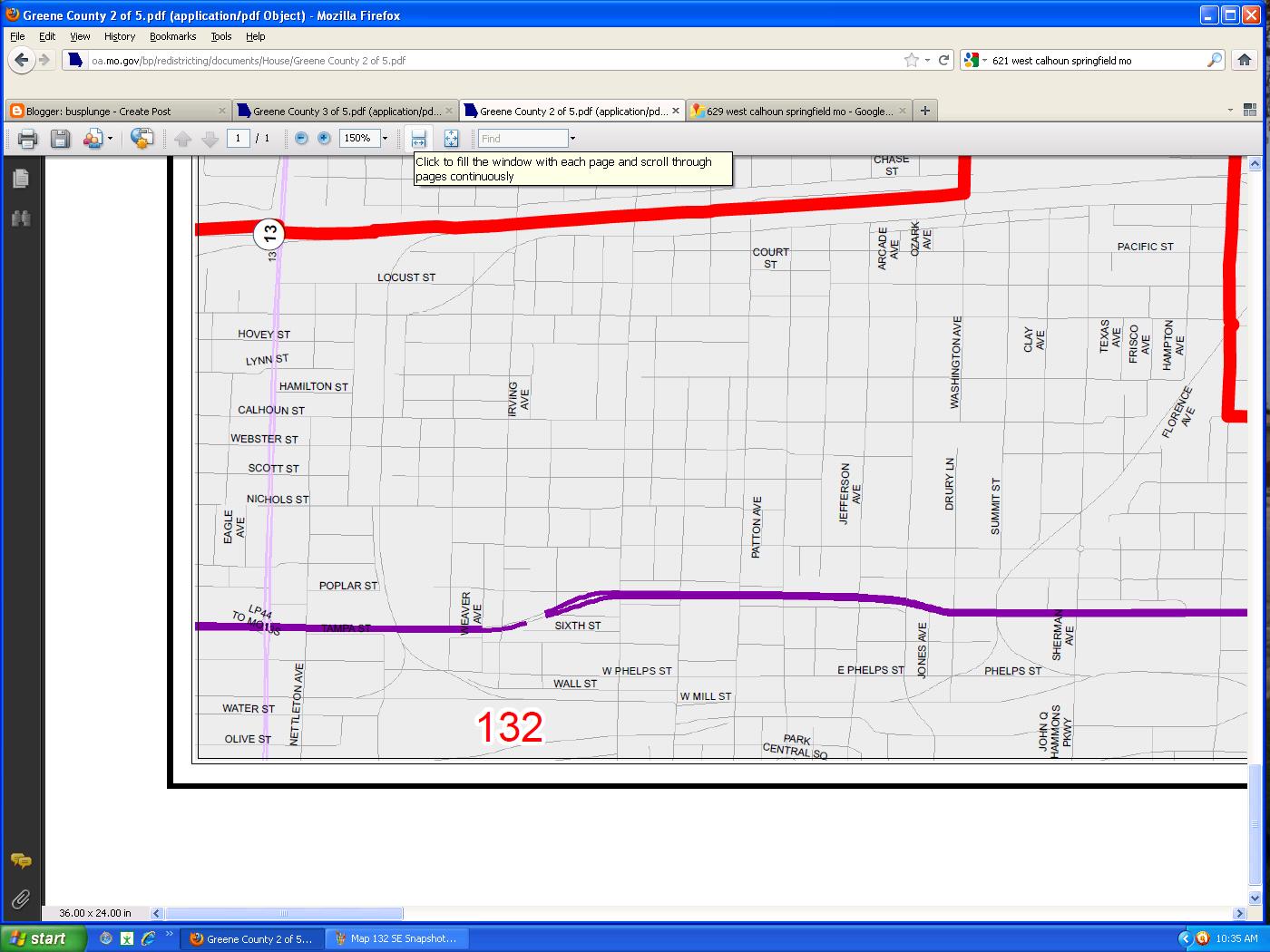Go to next page with down arrow
Viewport: 1270px width, 952px height.
[210, 139]
